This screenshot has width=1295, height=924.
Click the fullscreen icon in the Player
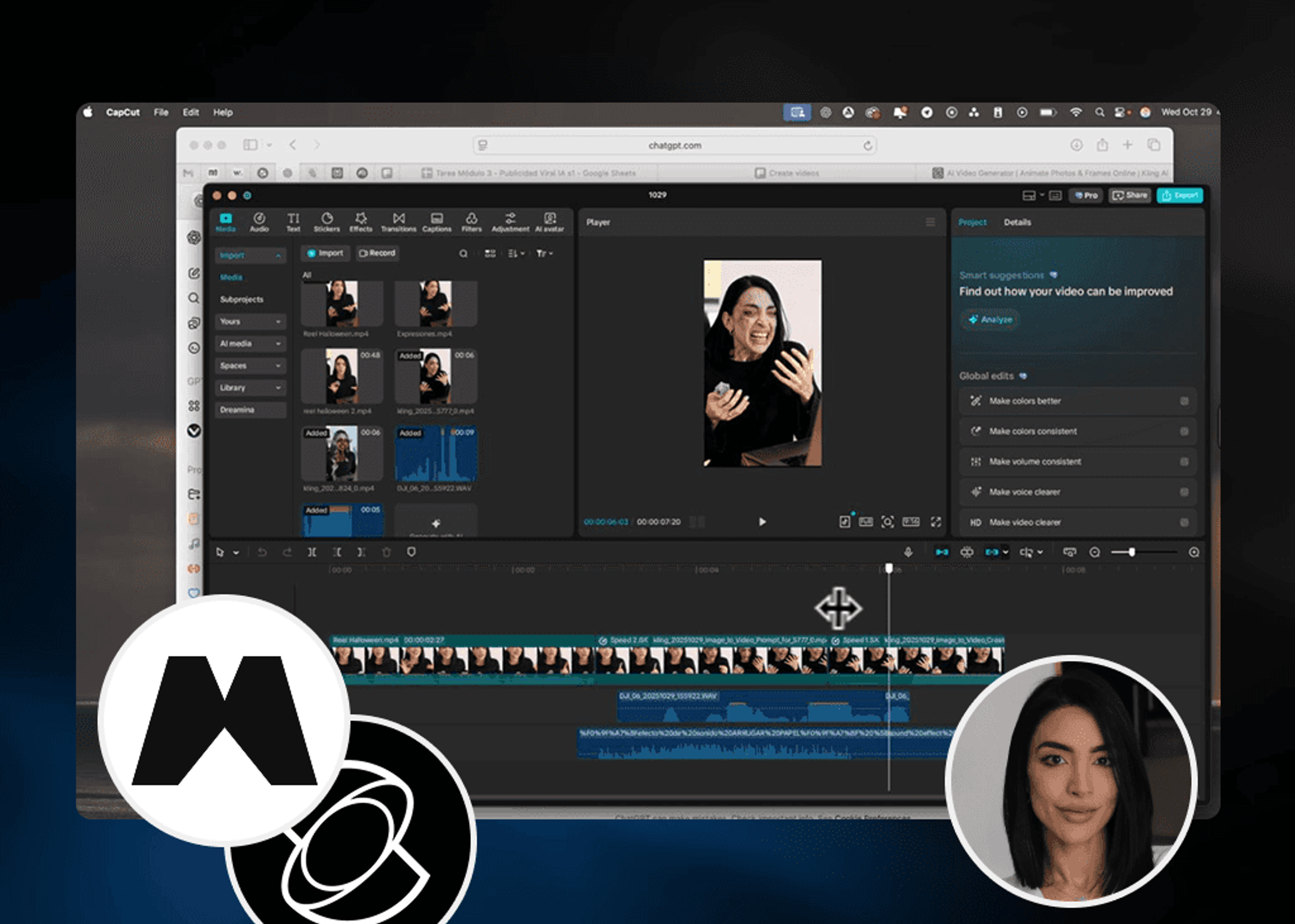click(x=936, y=522)
